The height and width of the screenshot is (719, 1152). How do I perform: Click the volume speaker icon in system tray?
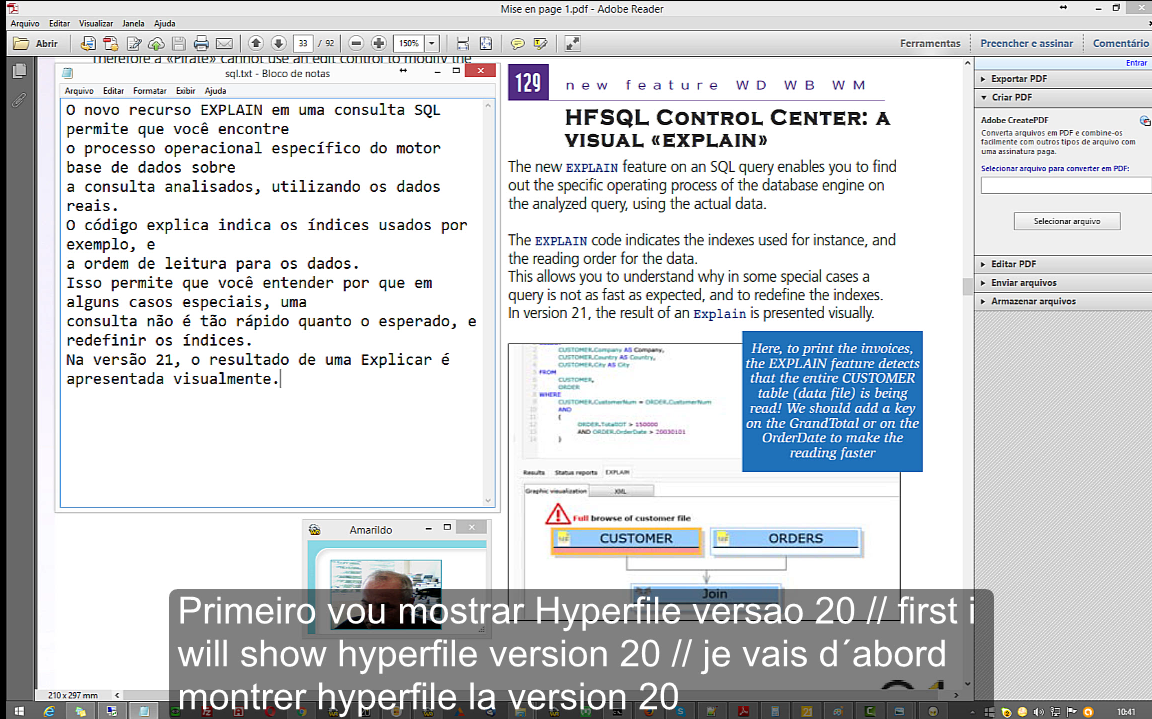[x=1038, y=712]
